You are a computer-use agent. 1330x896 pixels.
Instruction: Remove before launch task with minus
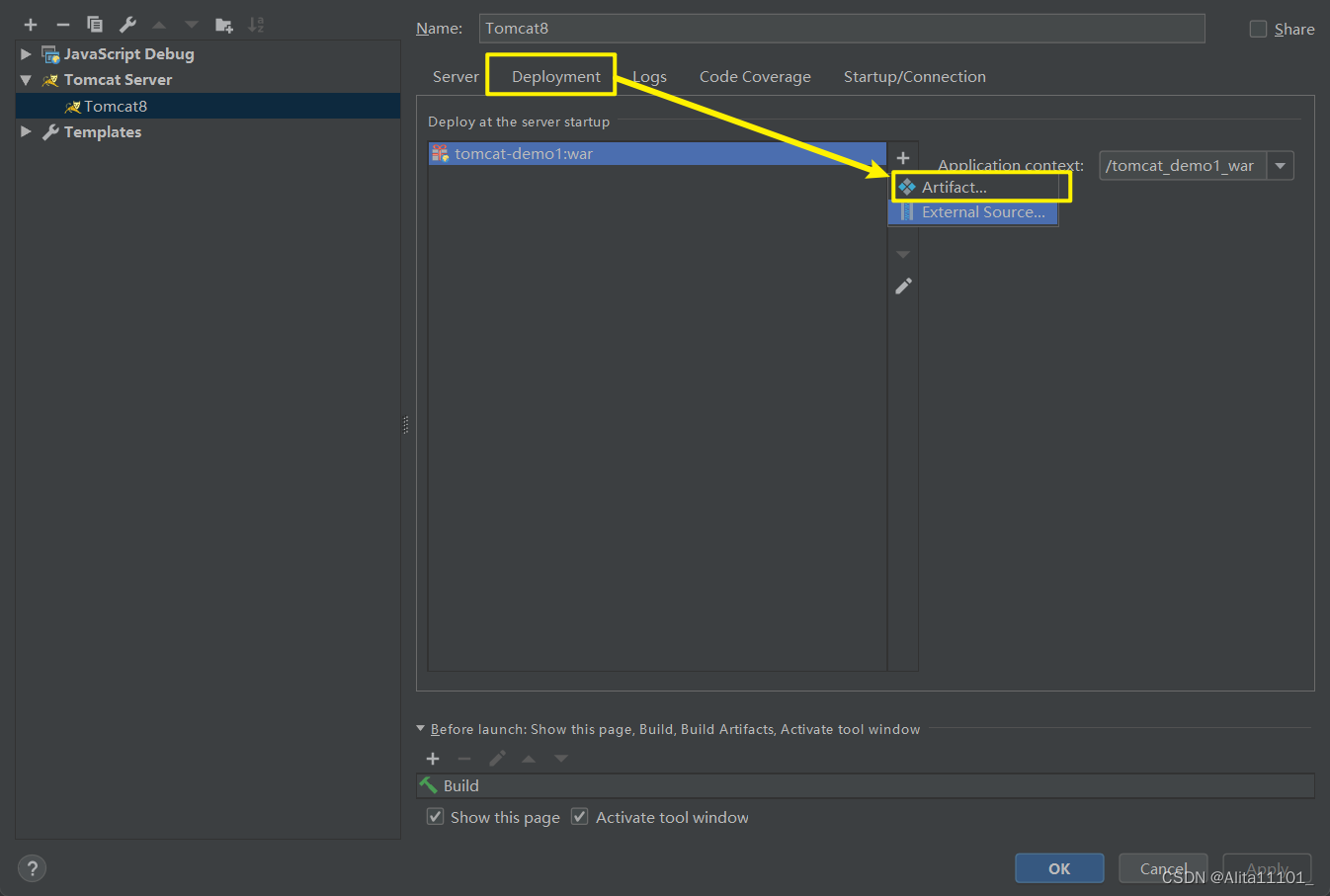[x=464, y=759]
